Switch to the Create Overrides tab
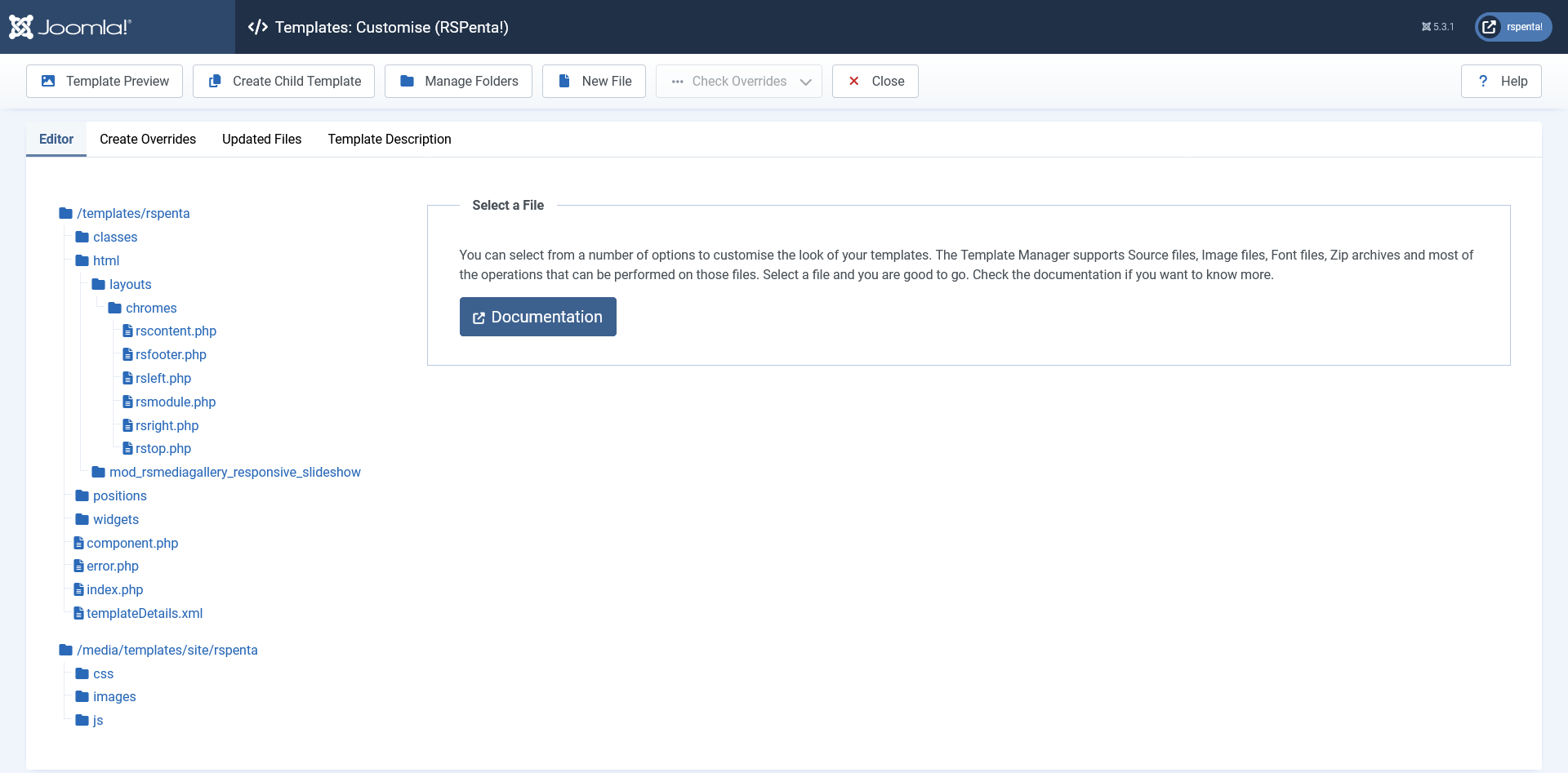1568x773 pixels. [x=148, y=139]
